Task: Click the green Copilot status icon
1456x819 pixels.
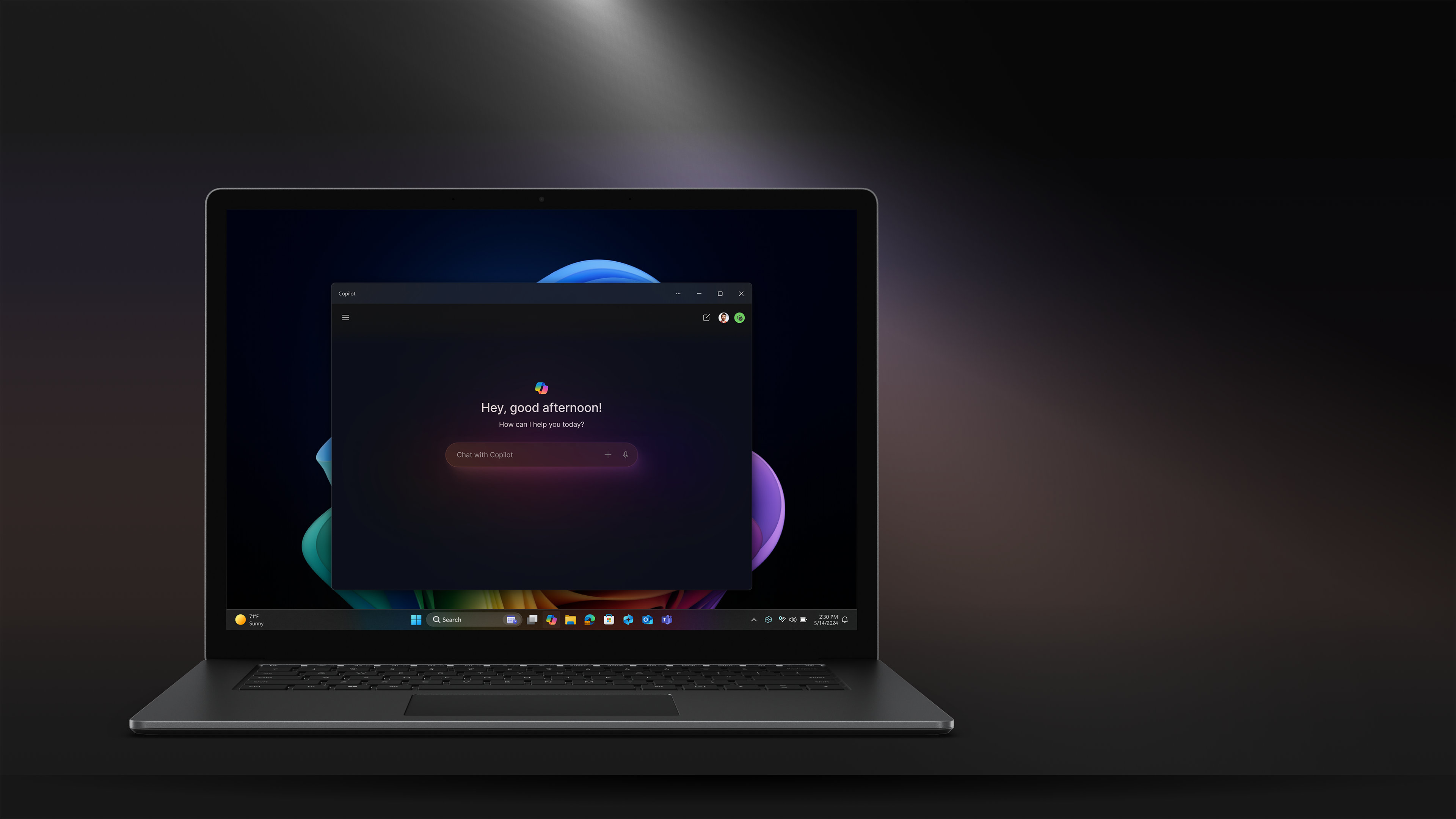Action: (740, 317)
